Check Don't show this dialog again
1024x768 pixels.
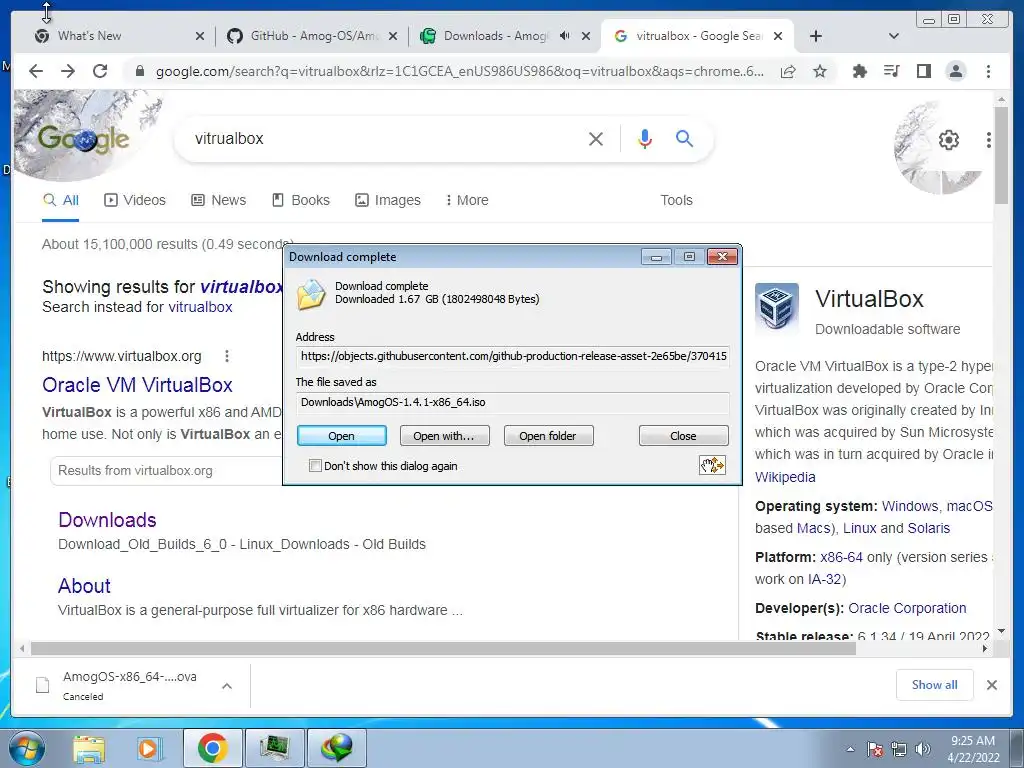(315, 466)
